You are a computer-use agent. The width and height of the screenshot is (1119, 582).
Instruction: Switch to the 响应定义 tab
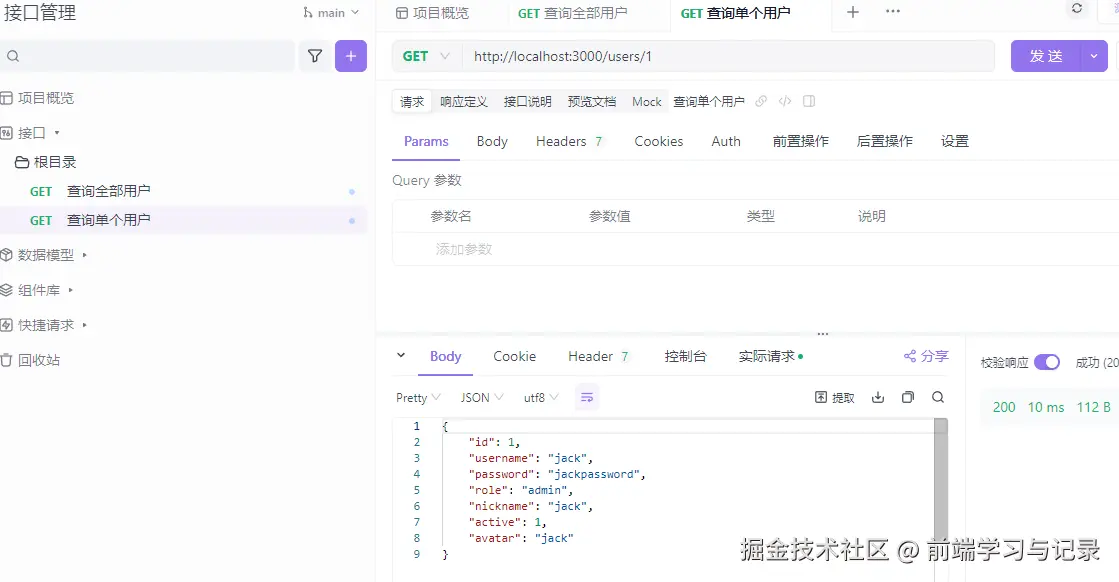pos(464,102)
